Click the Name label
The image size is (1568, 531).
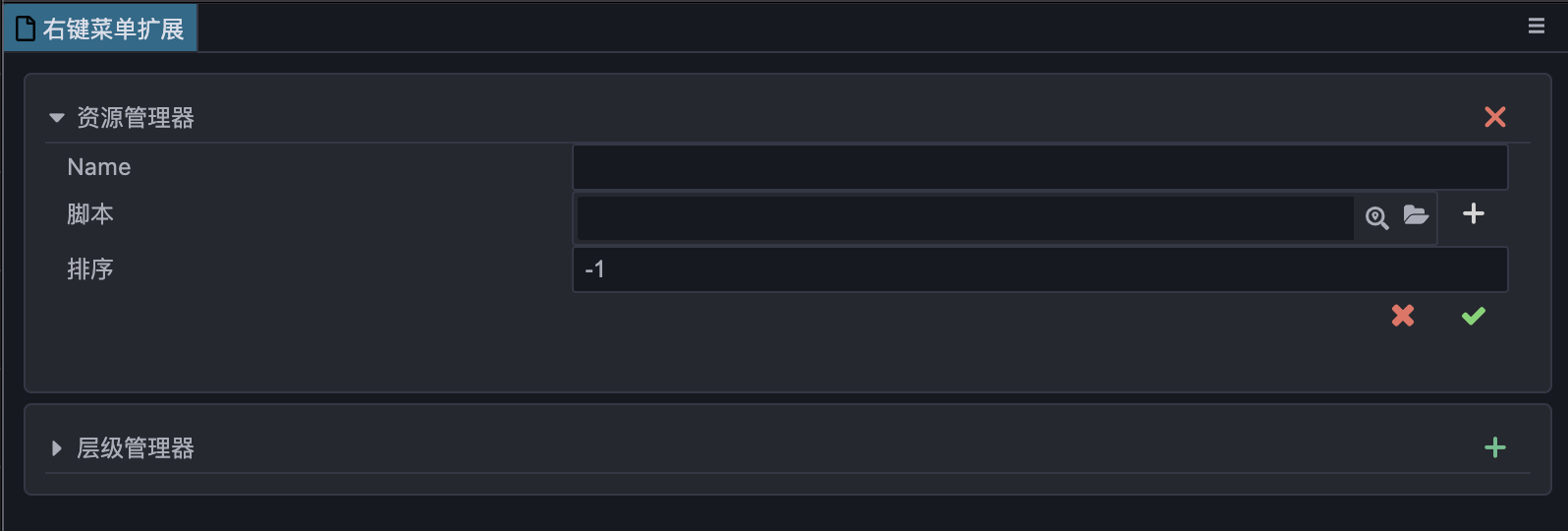point(99,167)
